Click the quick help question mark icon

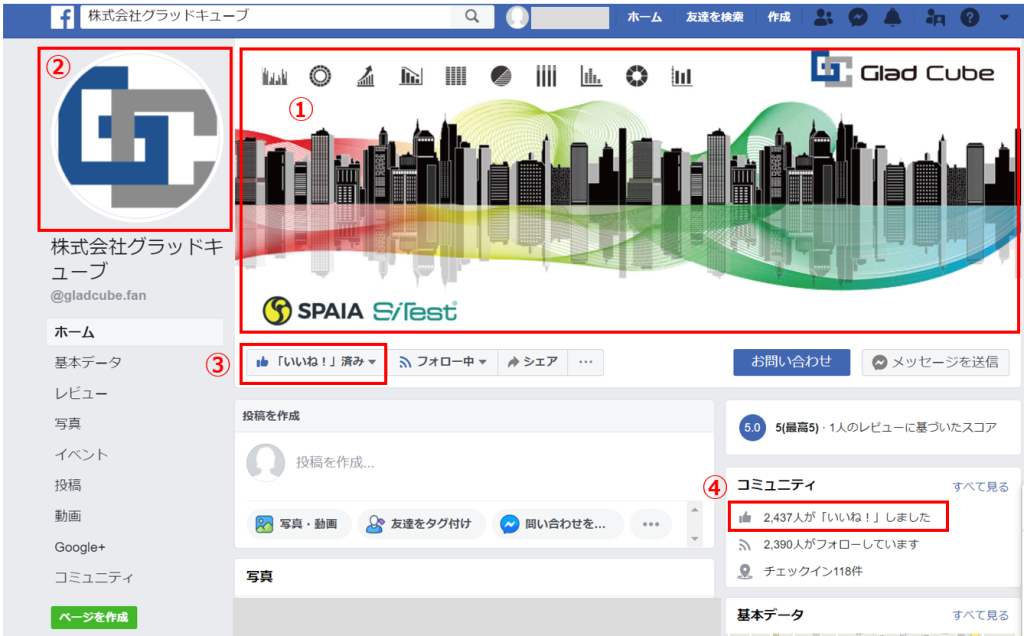970,17
